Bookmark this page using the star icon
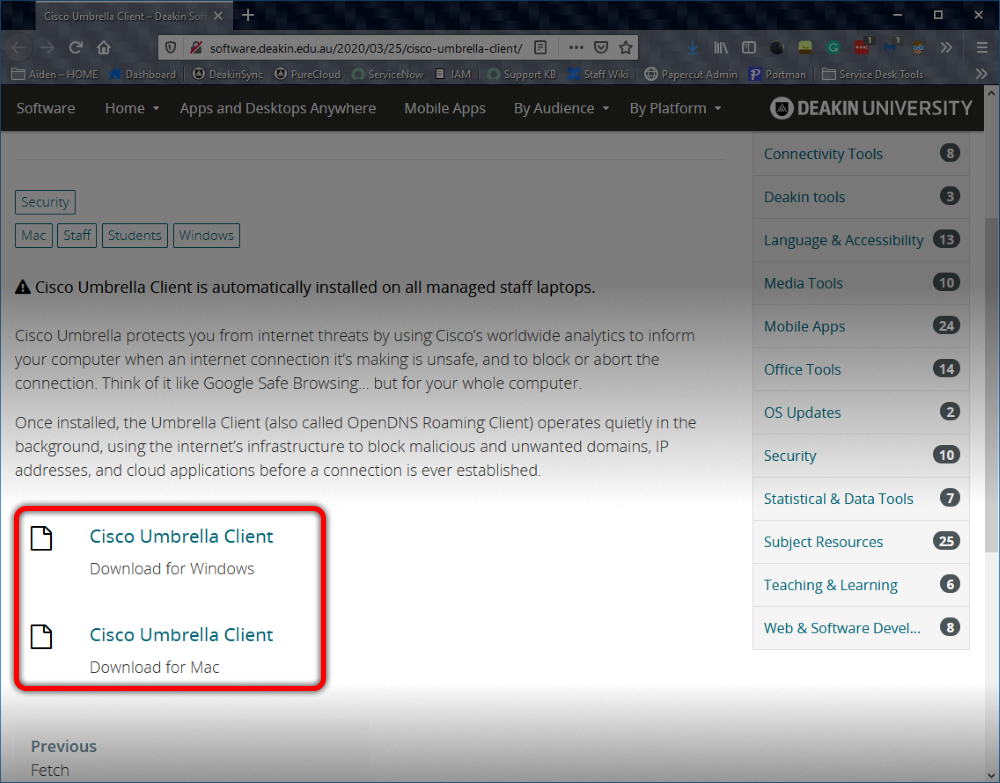The width and height of the screenshot is (1000, 783). click(625, 47)
